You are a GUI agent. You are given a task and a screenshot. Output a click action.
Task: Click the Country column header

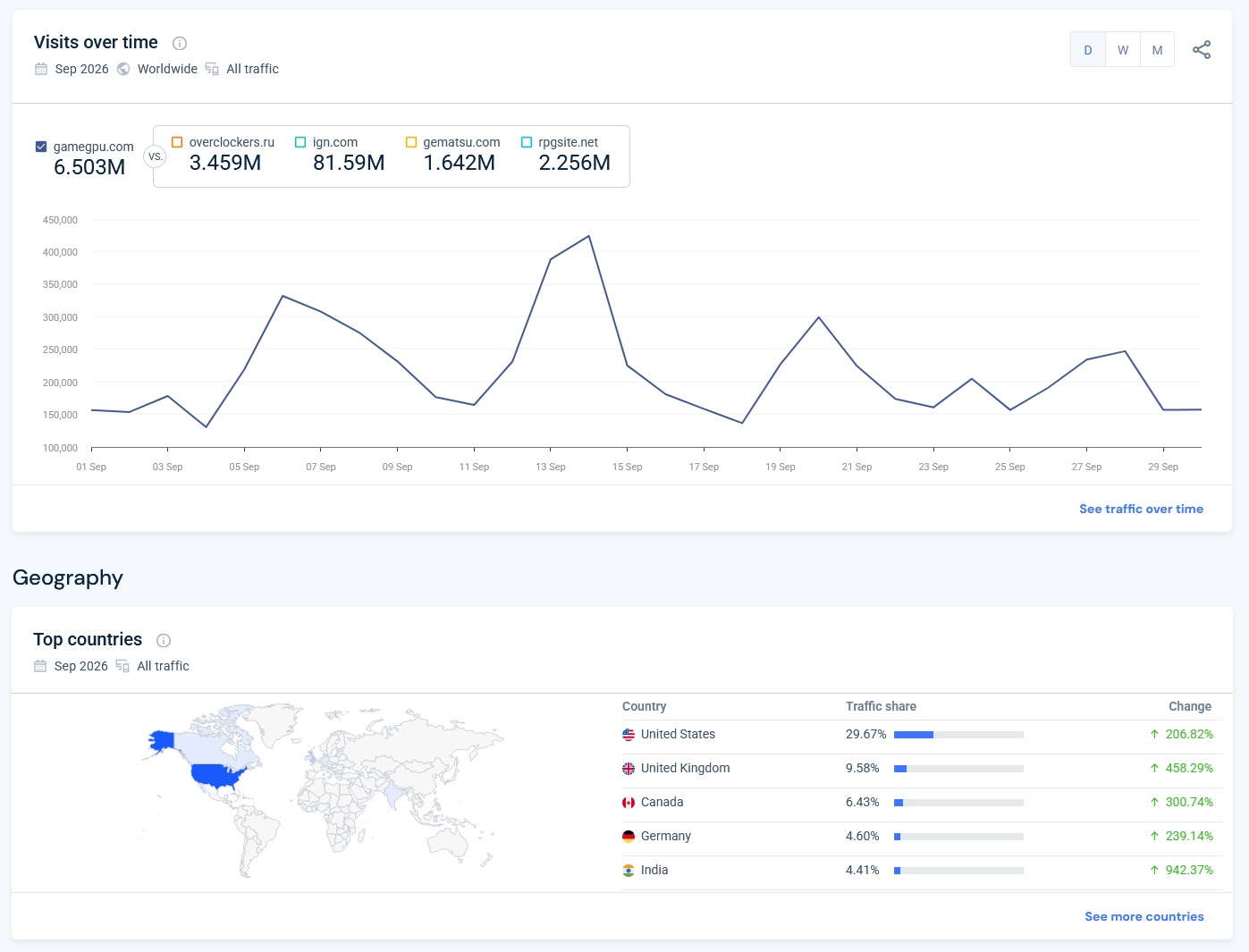[645, 706]
